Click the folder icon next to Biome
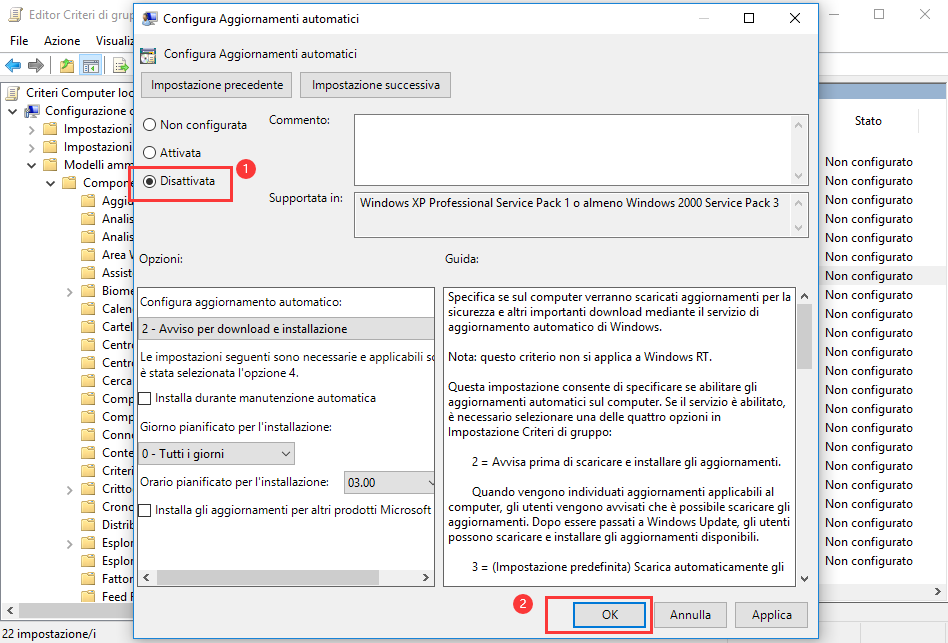Image resolution: width=948 pixels, height=643 pixels. [x=88, y=291]
